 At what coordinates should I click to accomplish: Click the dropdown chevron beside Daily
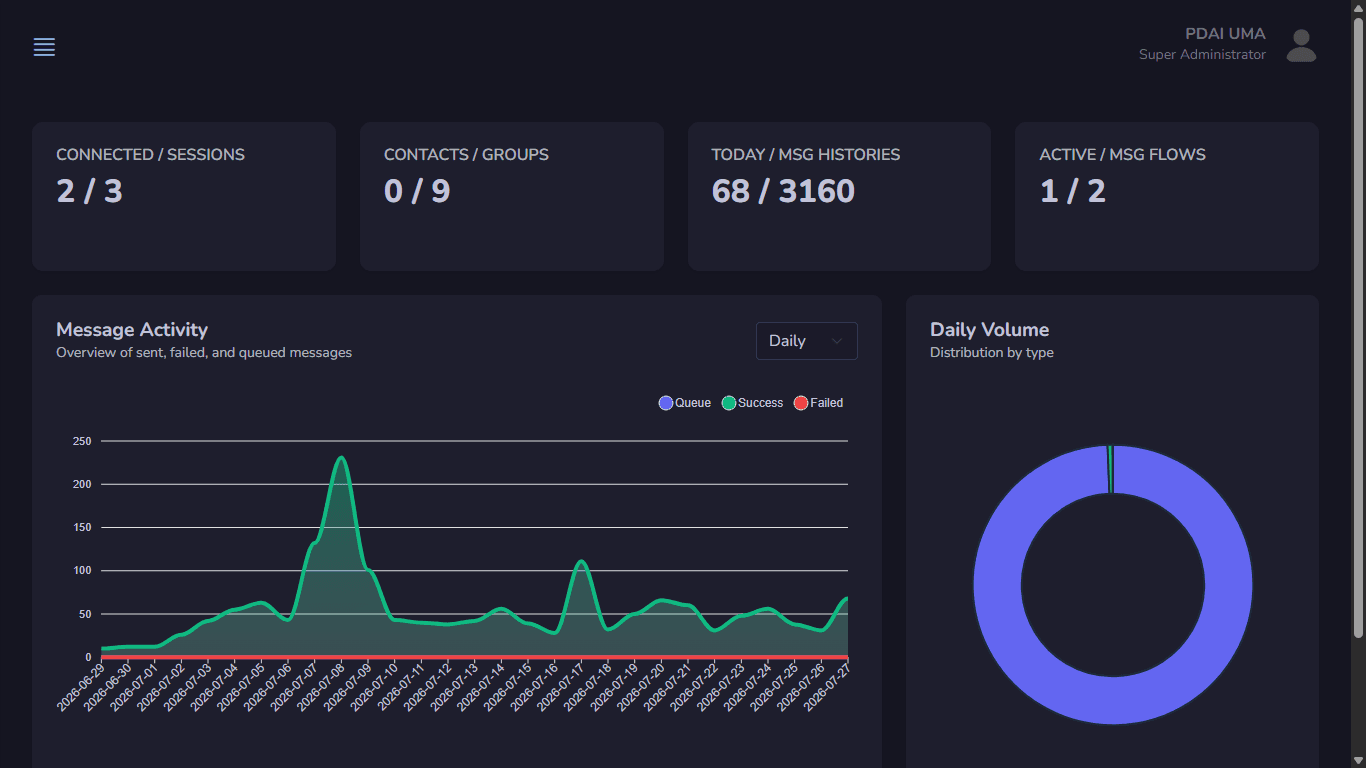(x=837, y=341)
